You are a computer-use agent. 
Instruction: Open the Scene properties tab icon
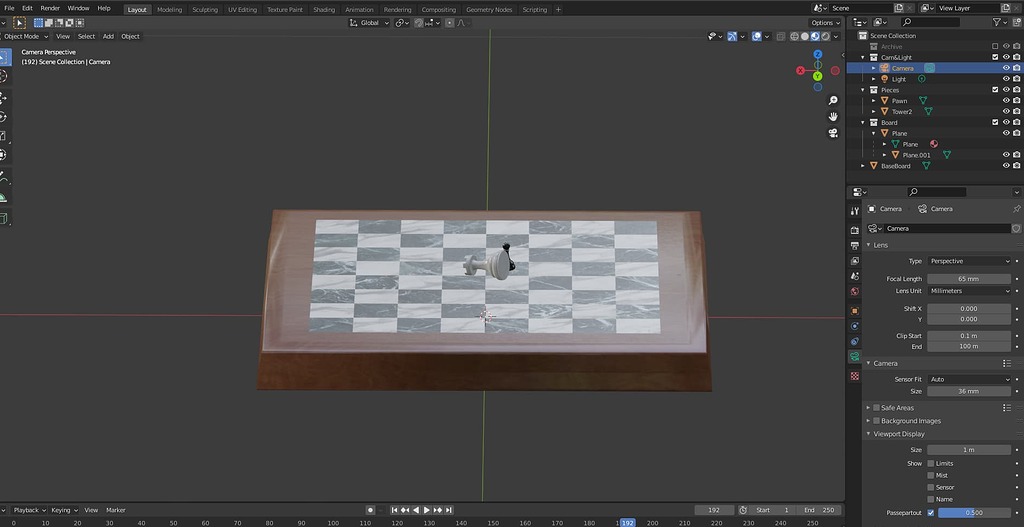point(855,276)
